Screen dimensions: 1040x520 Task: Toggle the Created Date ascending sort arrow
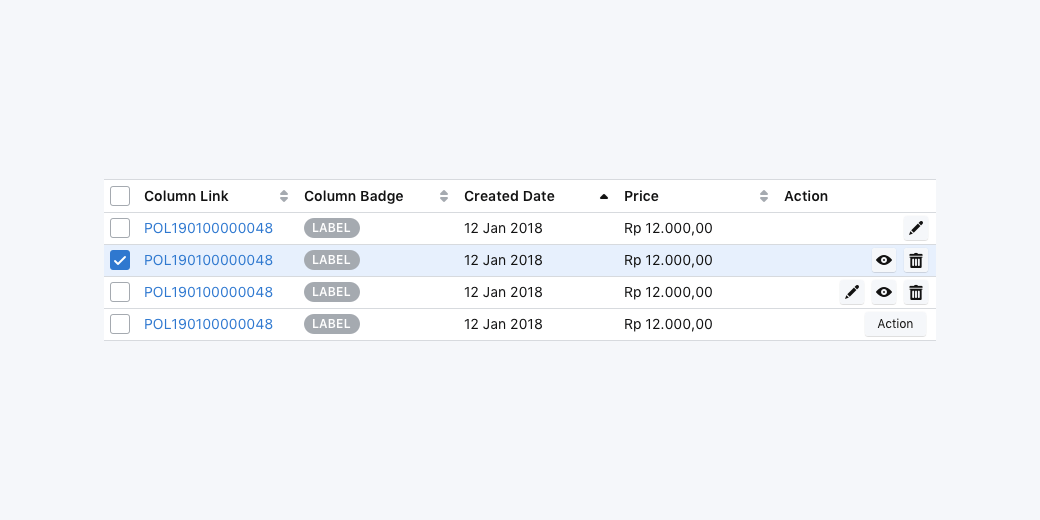point(604,196)
